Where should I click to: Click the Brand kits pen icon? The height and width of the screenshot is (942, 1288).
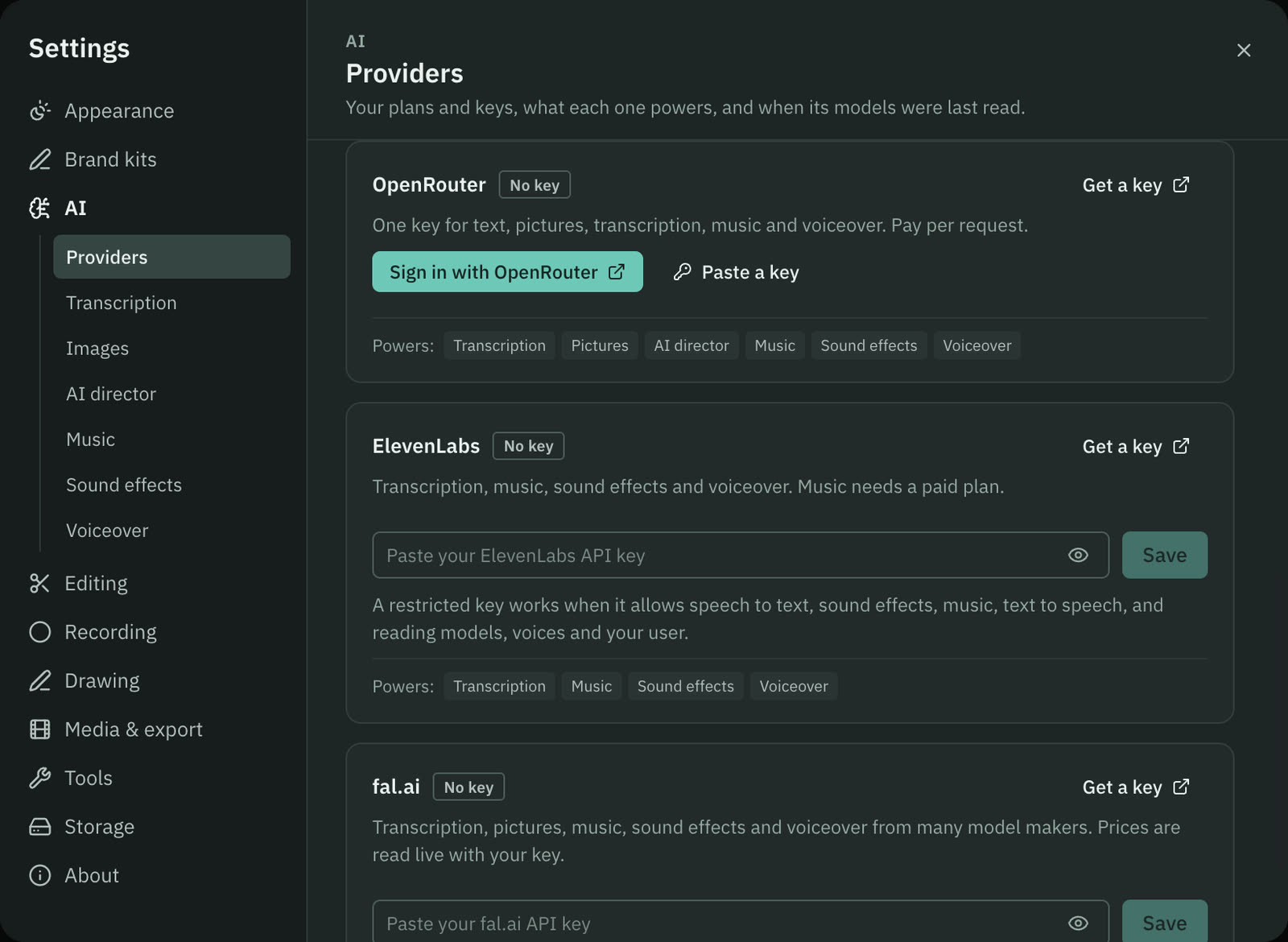(39, 159)
